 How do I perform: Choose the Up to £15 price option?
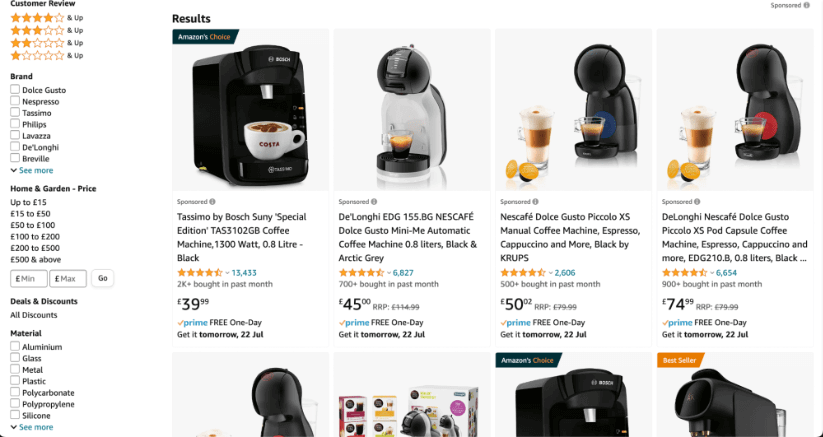click(28, 202)
